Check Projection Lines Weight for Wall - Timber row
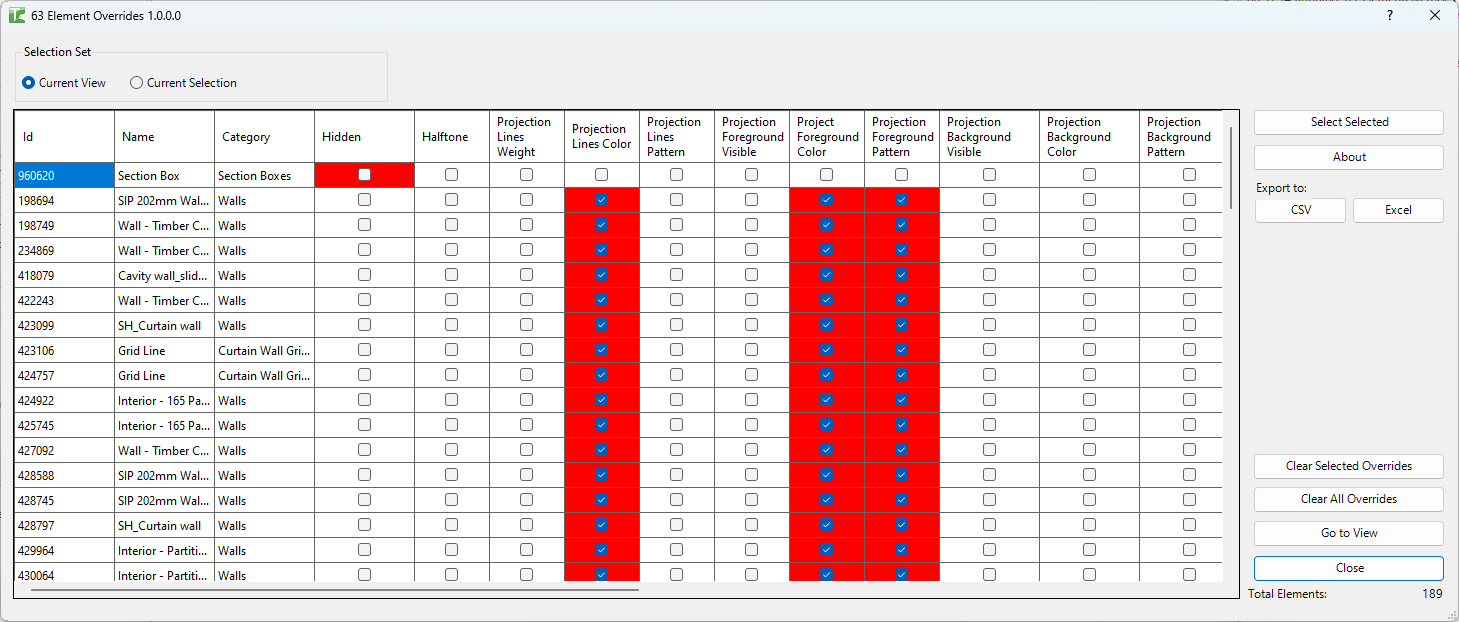The height and width of the screenshot is (622, 1459). 525,225
